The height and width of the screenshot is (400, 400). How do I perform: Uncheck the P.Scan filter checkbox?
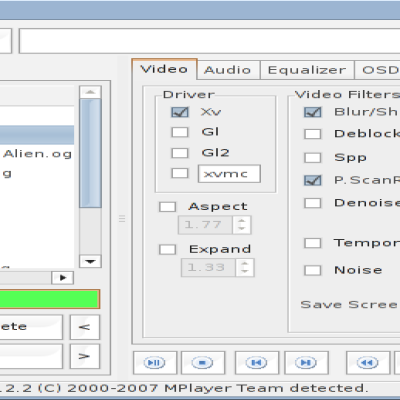click(x=313, y=180)
